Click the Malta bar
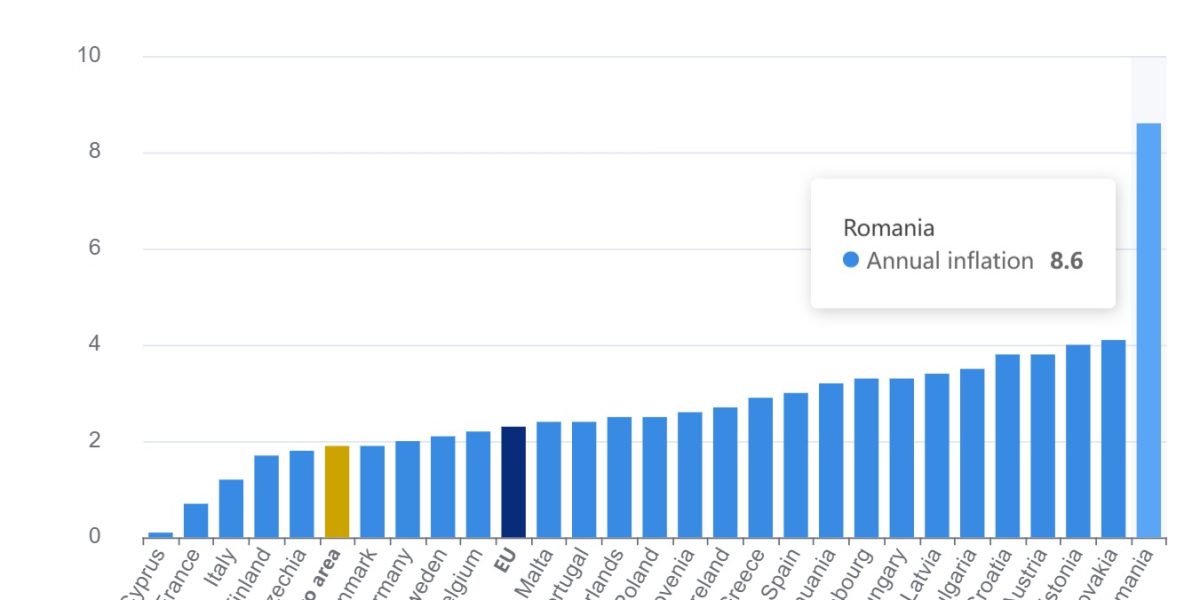The height and width of the screenshot is (600, 1200). coord(549,480)
